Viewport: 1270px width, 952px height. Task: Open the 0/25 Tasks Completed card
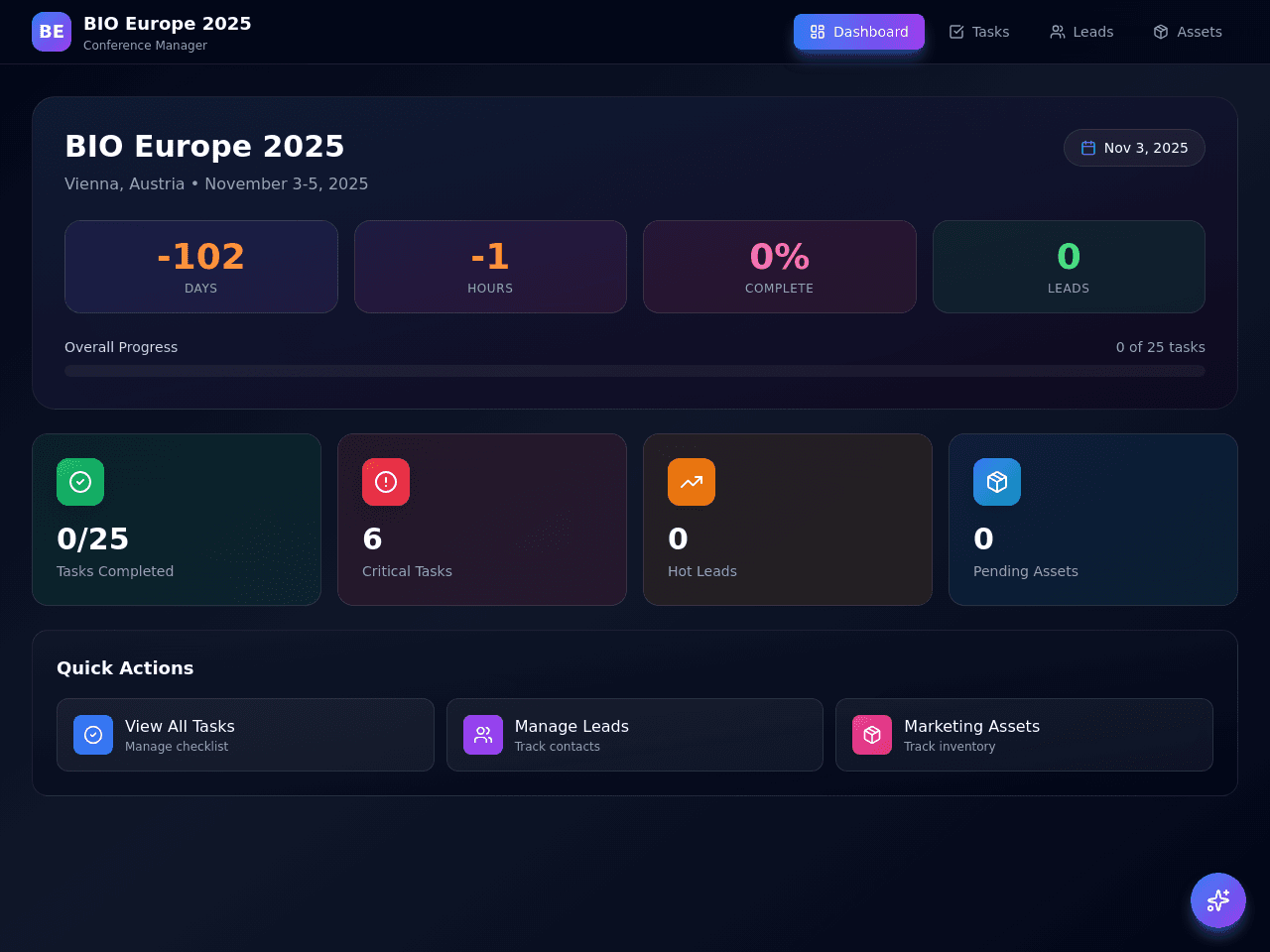177,520
